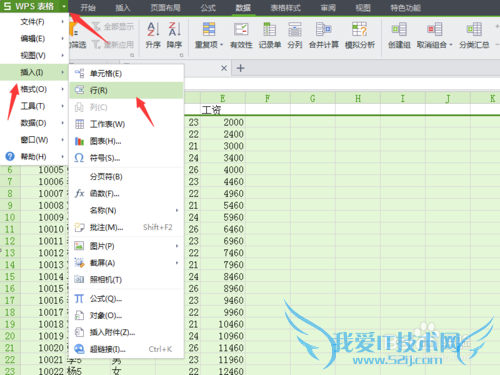
Task: Click the subtotal (分类汇总) icon
Action: 474,29
